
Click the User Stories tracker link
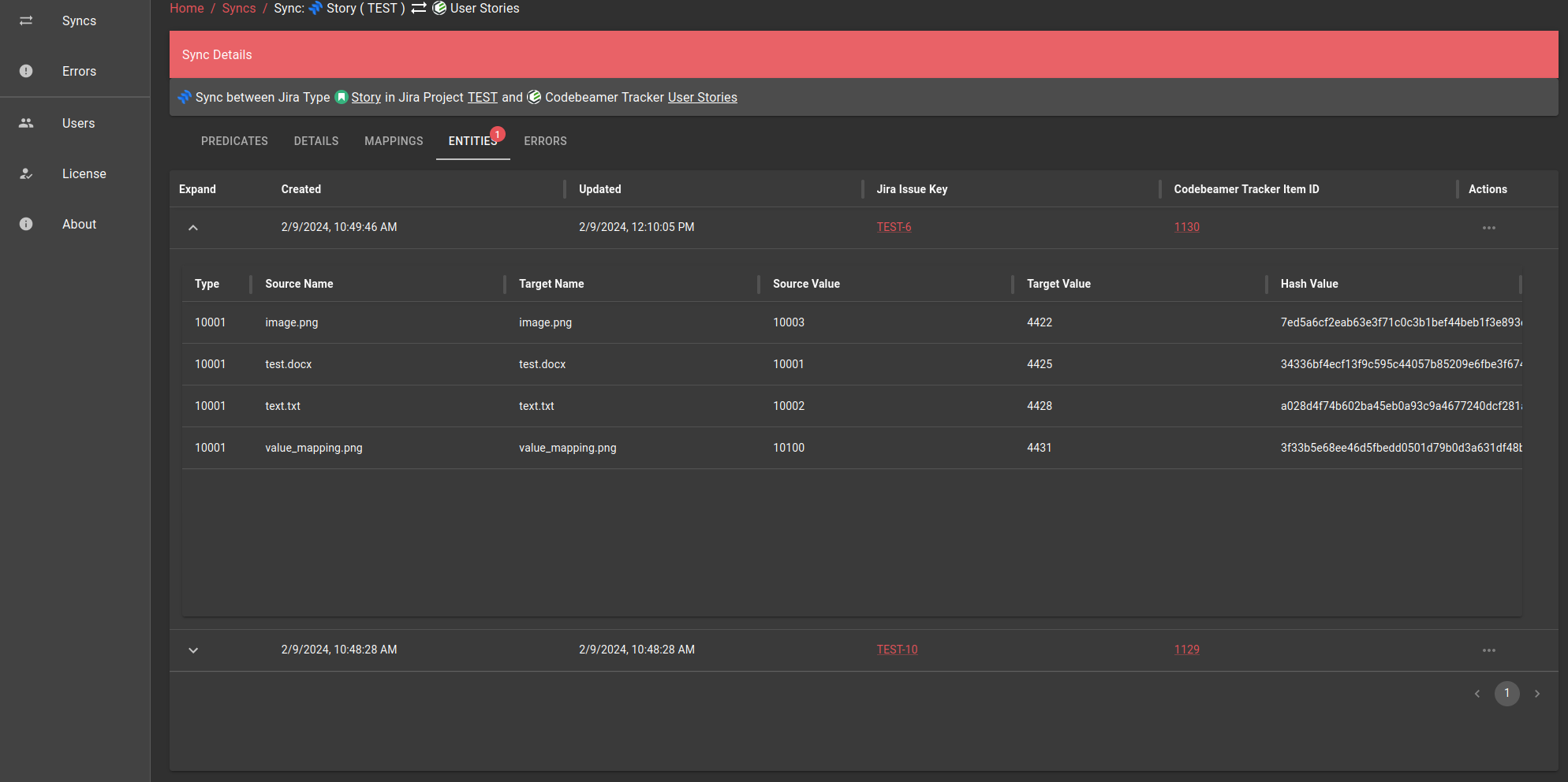click(702, 98)
